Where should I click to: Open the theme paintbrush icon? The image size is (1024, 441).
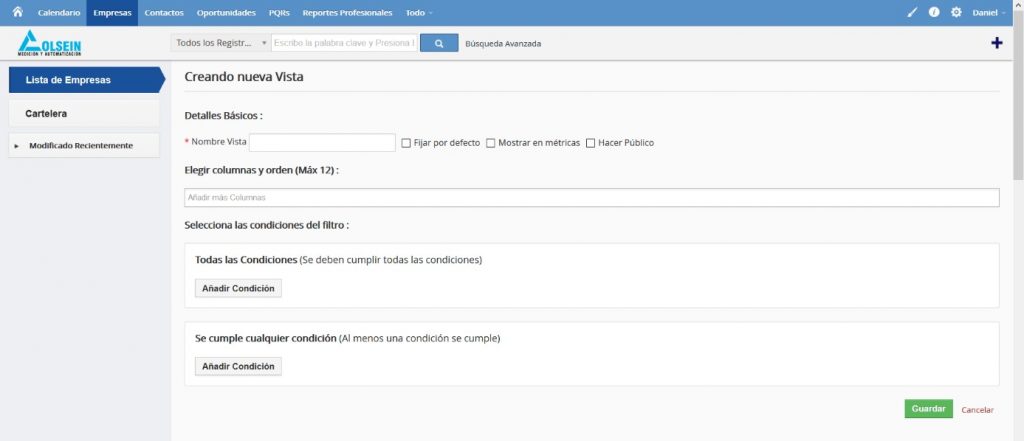(911, 13)
